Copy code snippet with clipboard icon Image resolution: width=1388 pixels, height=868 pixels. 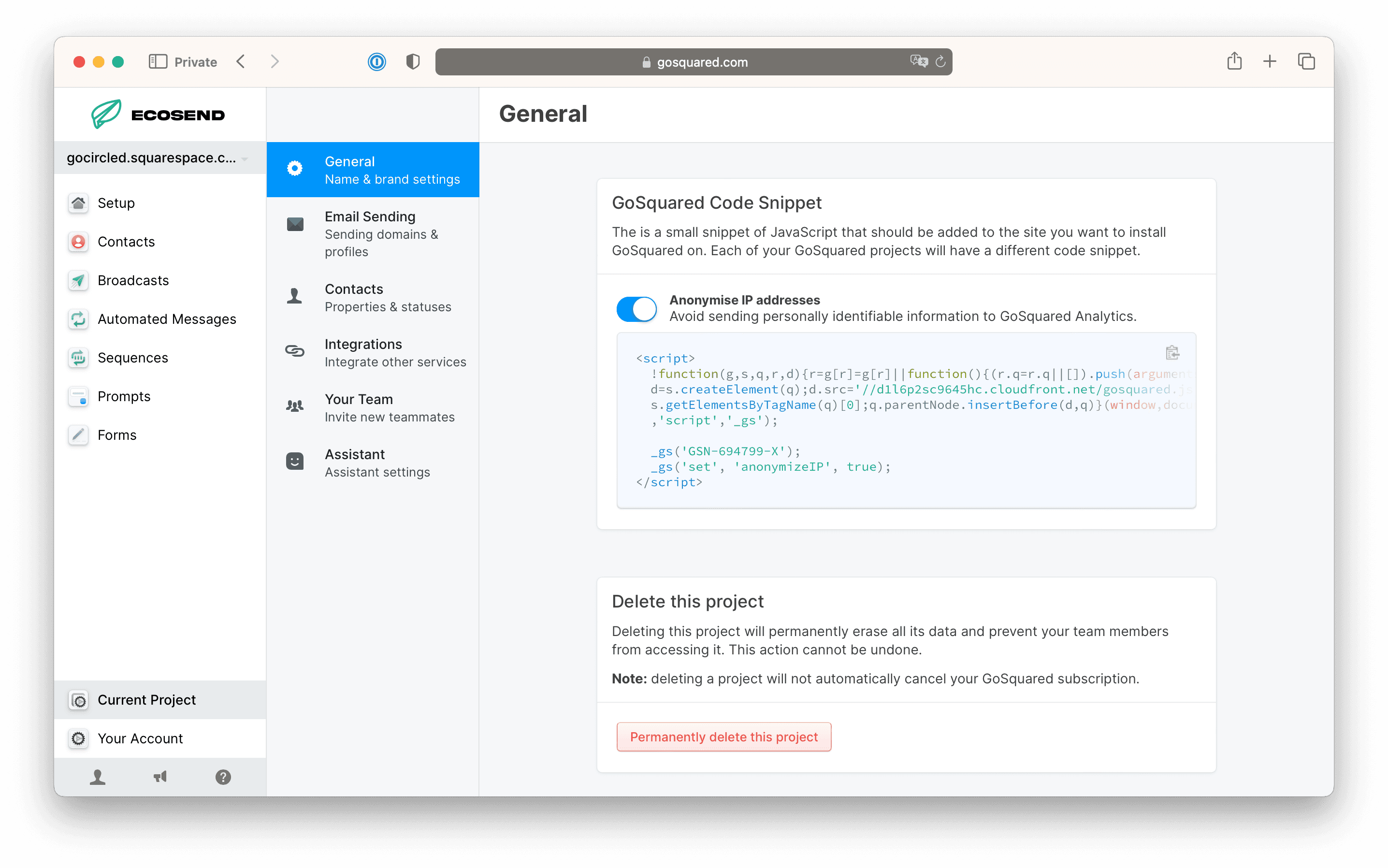[1171, 352]
